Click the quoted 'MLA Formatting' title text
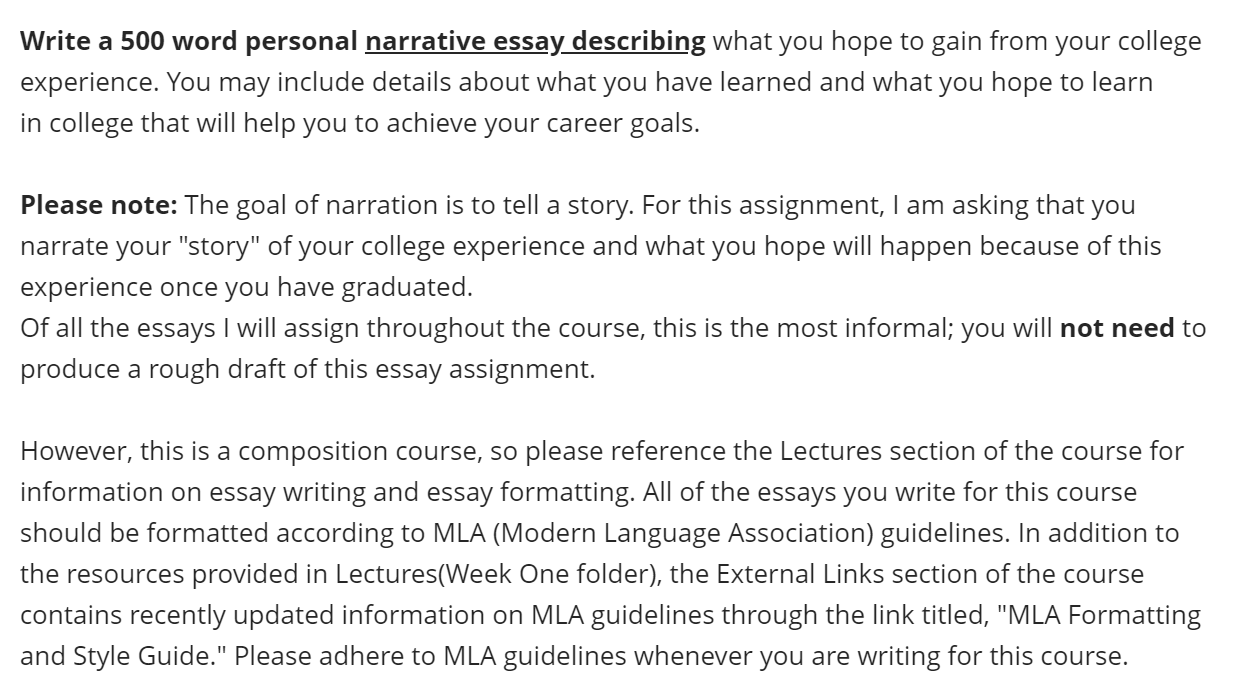 [x=1099, y=615]
